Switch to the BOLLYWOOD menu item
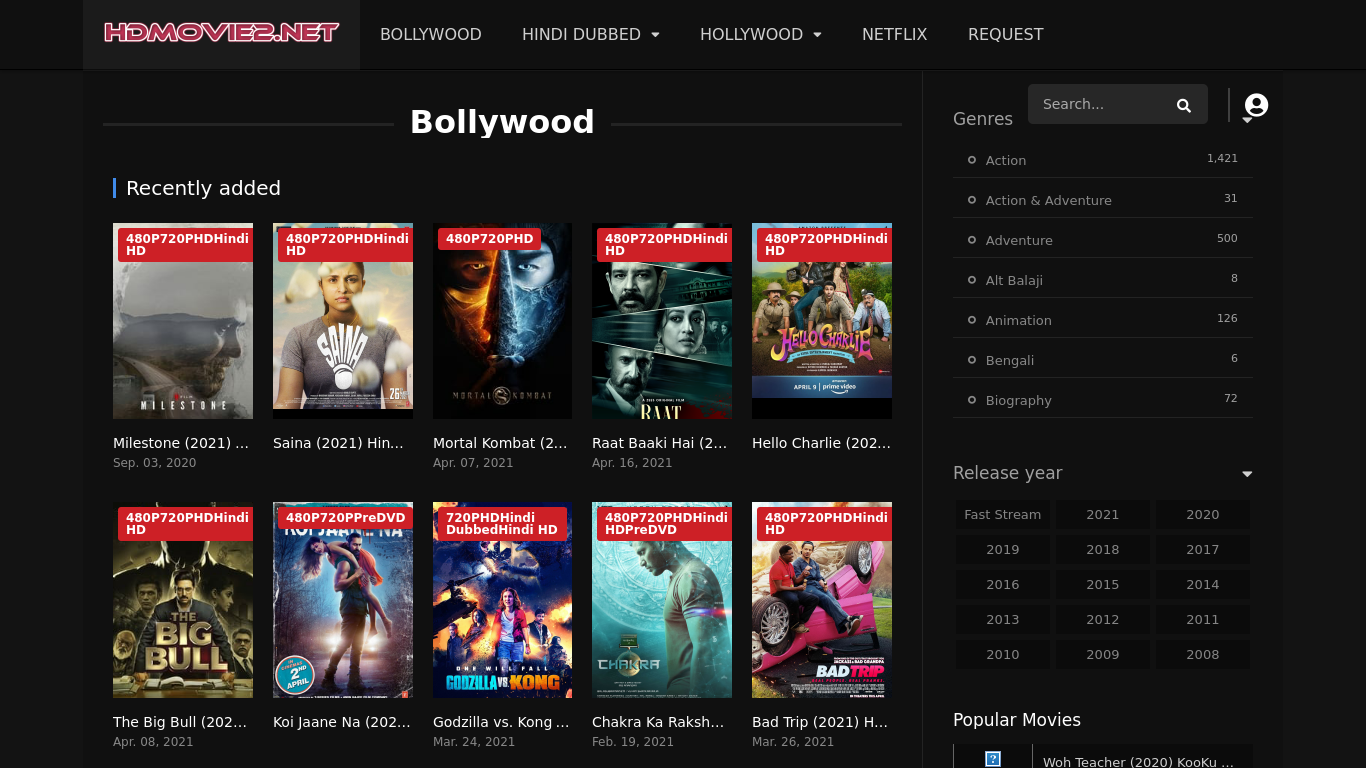The width and height of the screenshot is (1366, 768). point(430,34)
